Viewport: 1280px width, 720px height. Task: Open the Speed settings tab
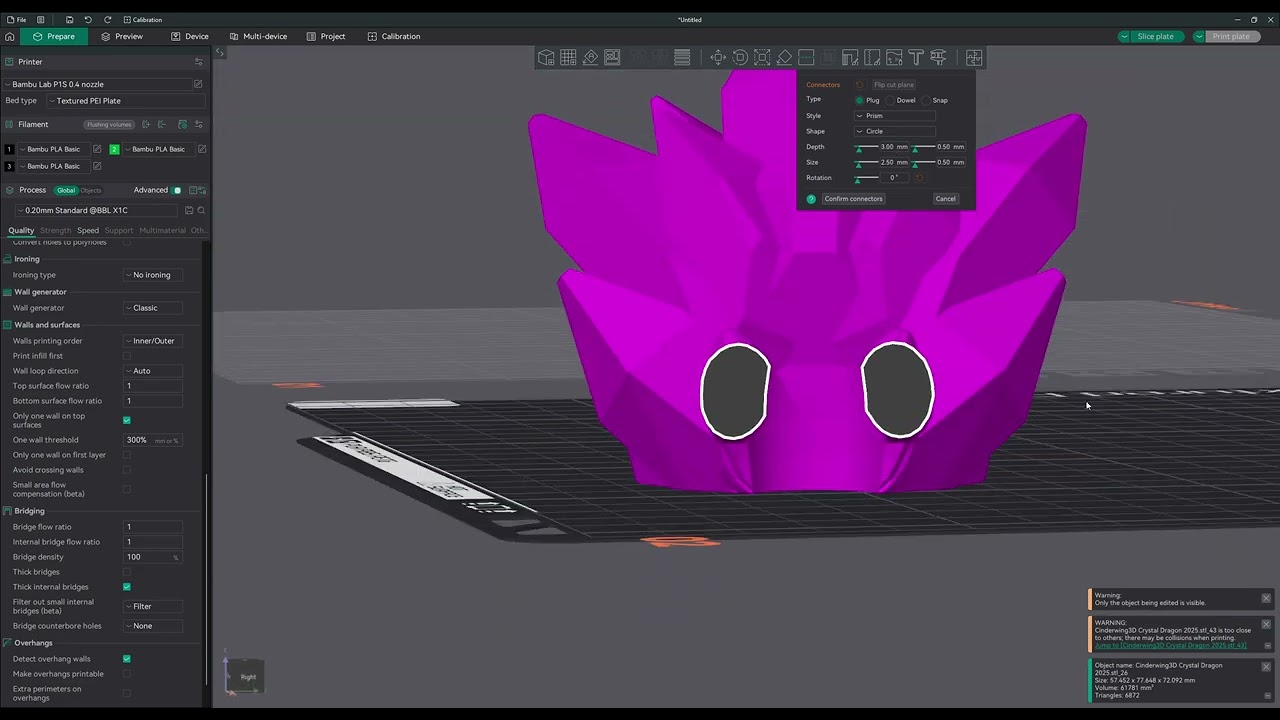88,230
